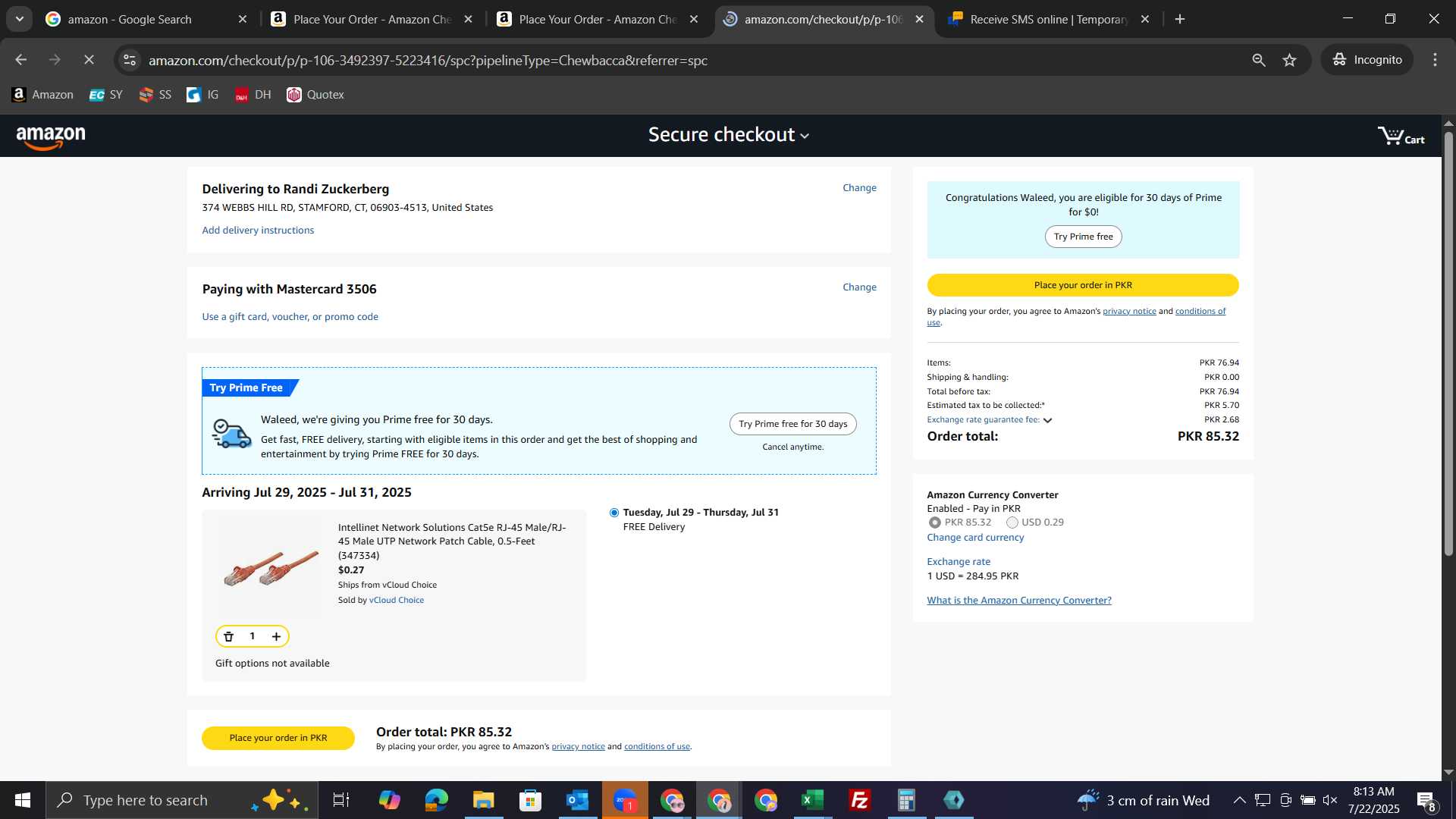This screenshot has height=819, width=1456.
Task: Open tab search dropdown arrow
Action: [19, 20]
